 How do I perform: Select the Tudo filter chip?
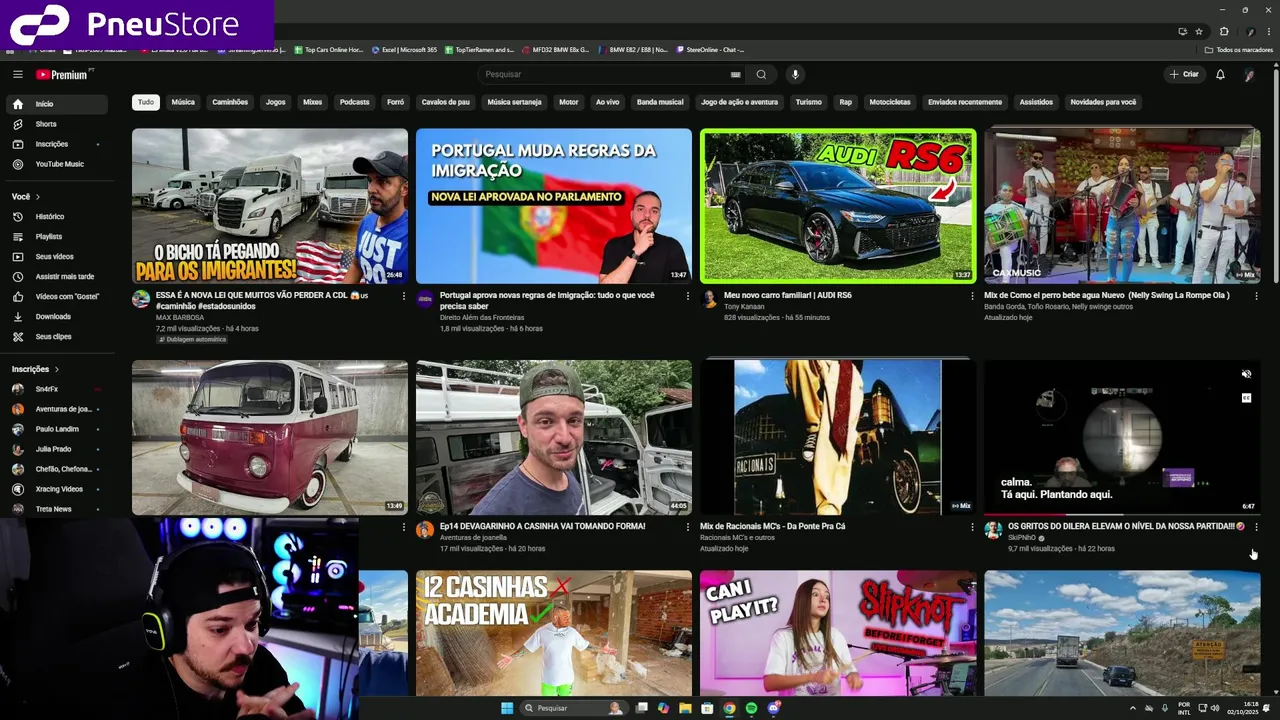[146, 102]
